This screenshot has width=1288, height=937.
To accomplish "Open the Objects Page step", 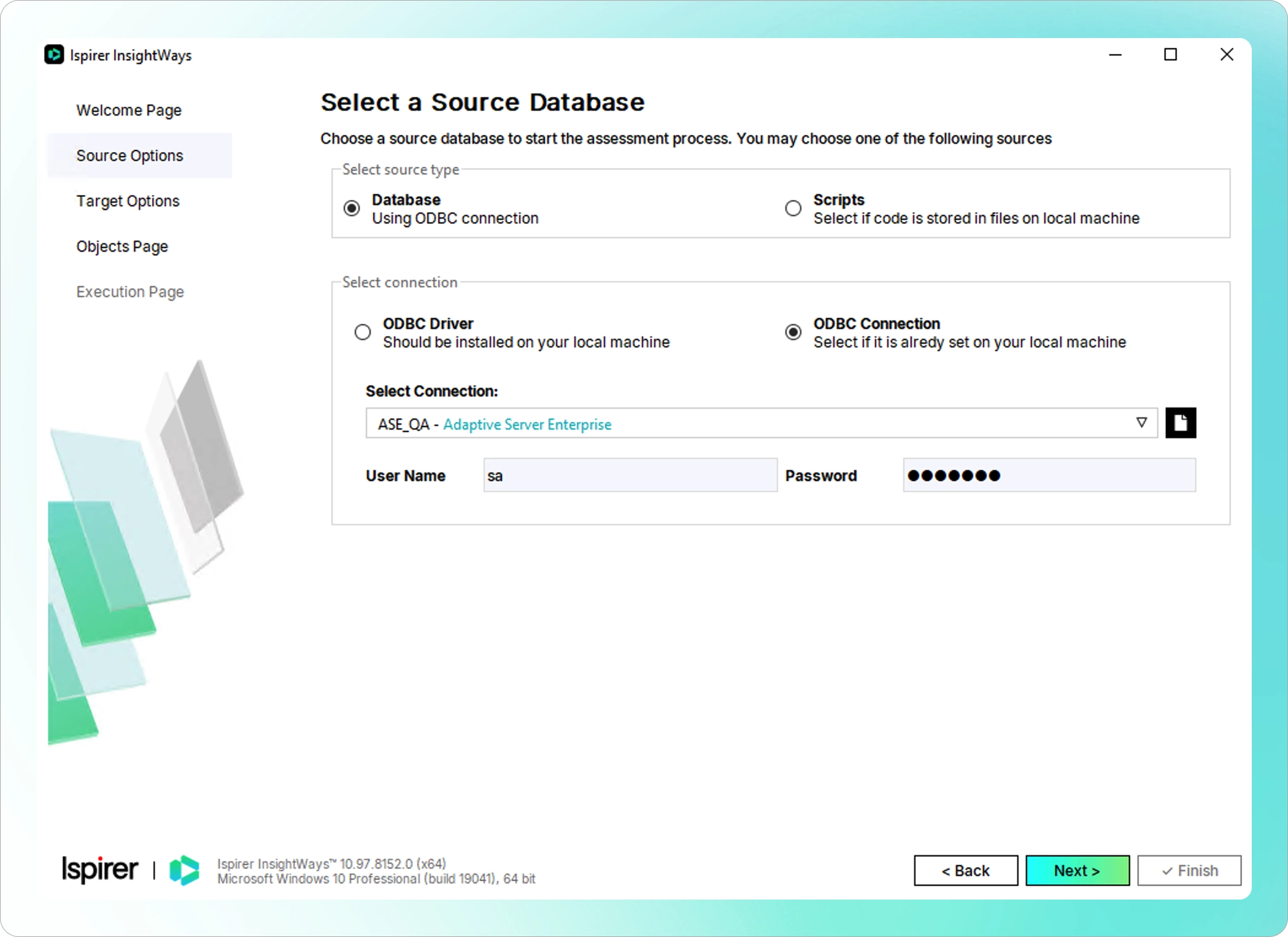I will coord(122,247).
